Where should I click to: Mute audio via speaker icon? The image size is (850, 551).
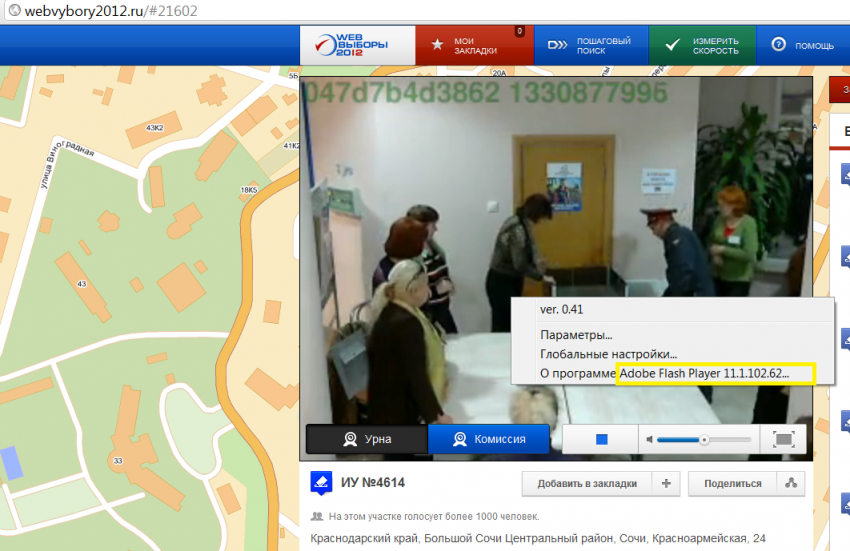[649, 439]
